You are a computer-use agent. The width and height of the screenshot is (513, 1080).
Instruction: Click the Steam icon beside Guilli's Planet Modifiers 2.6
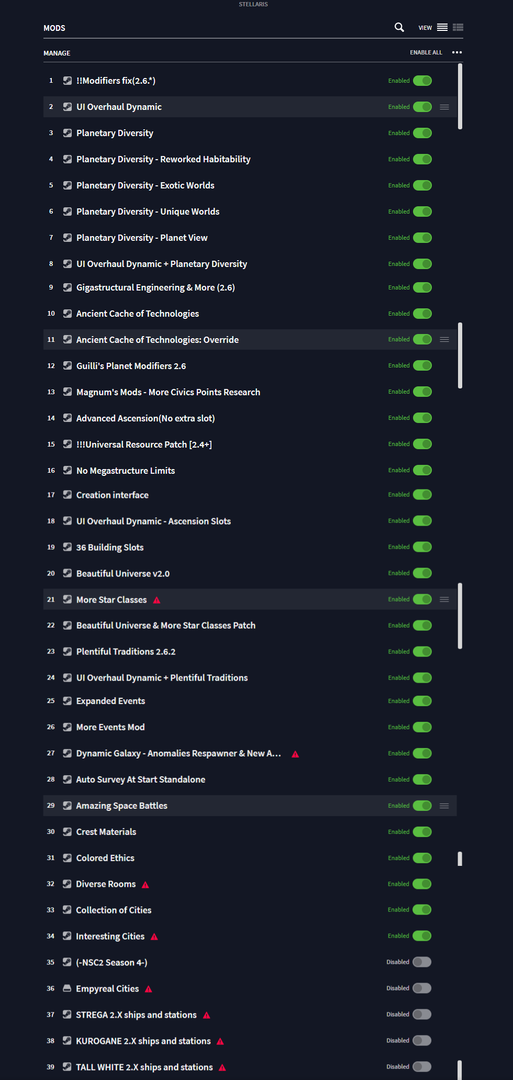(67, 366)
